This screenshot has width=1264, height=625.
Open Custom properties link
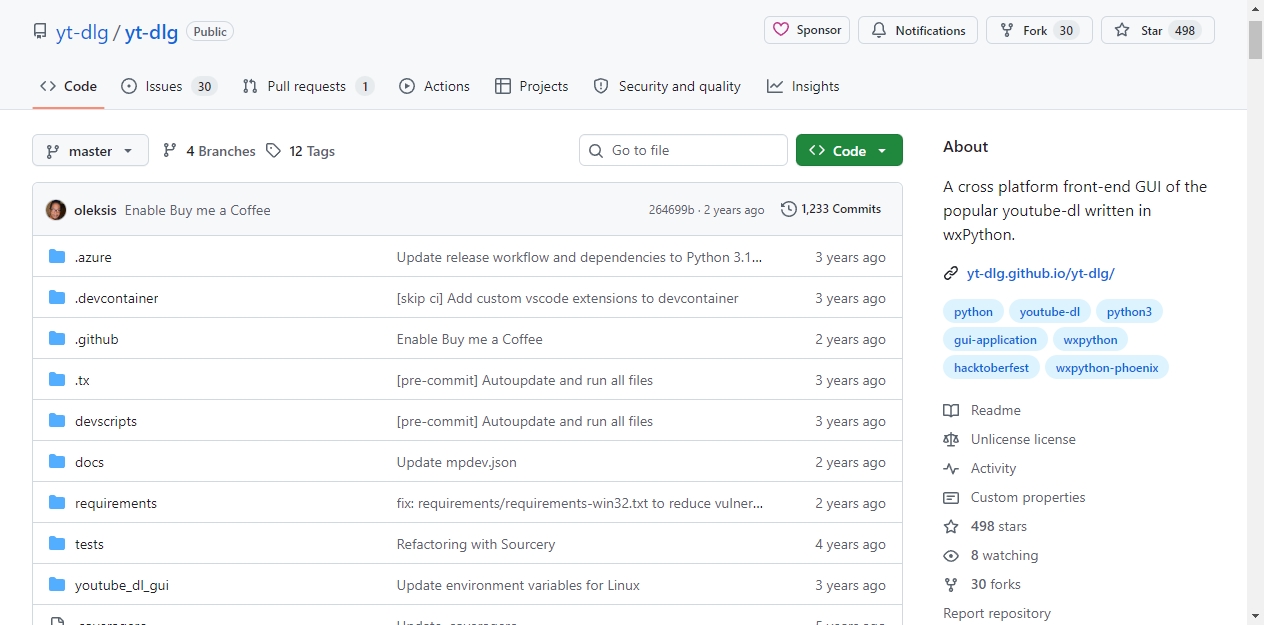point(1014,497)
